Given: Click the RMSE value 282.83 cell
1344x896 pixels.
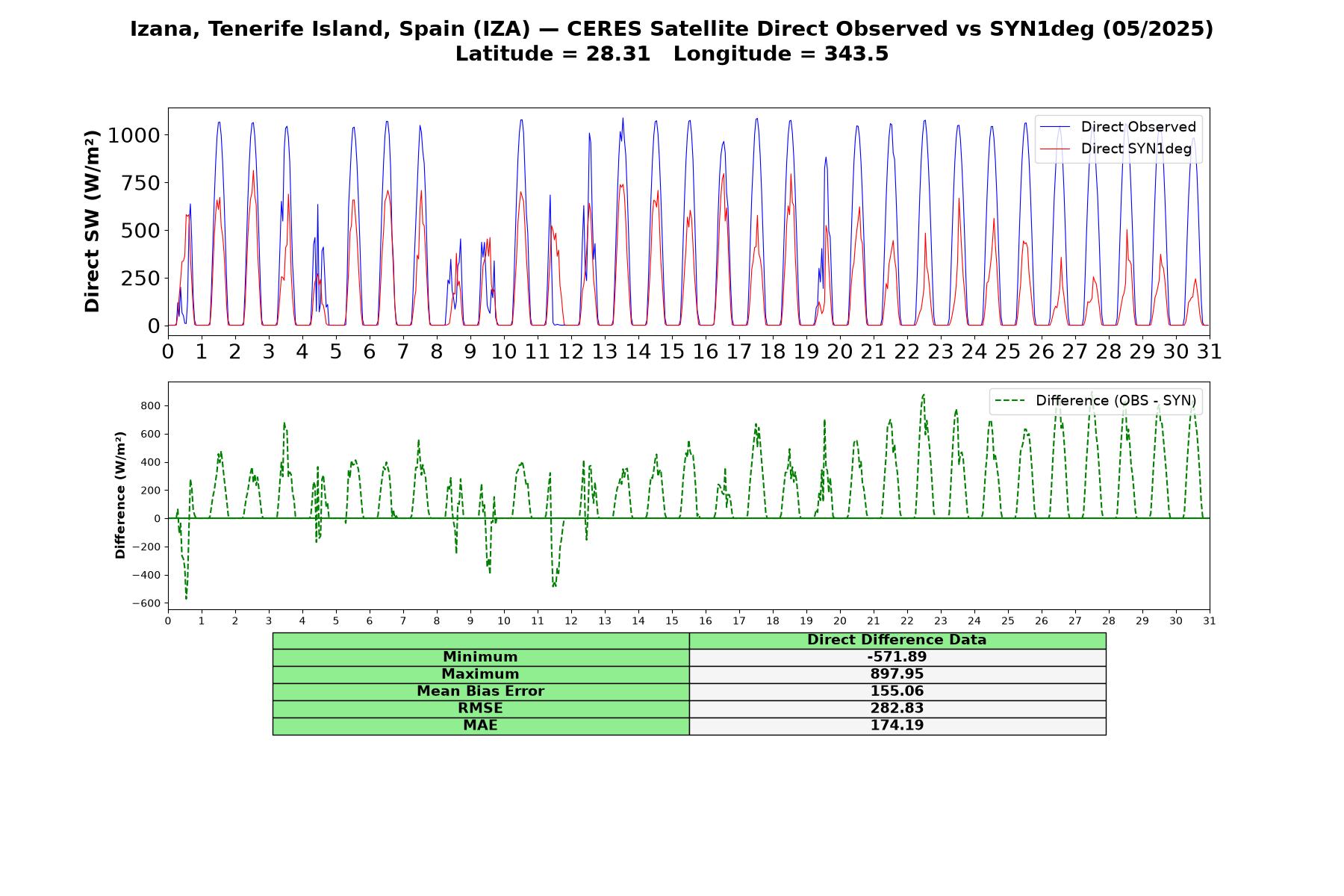Looking at the screenshot, I should 897,709.
